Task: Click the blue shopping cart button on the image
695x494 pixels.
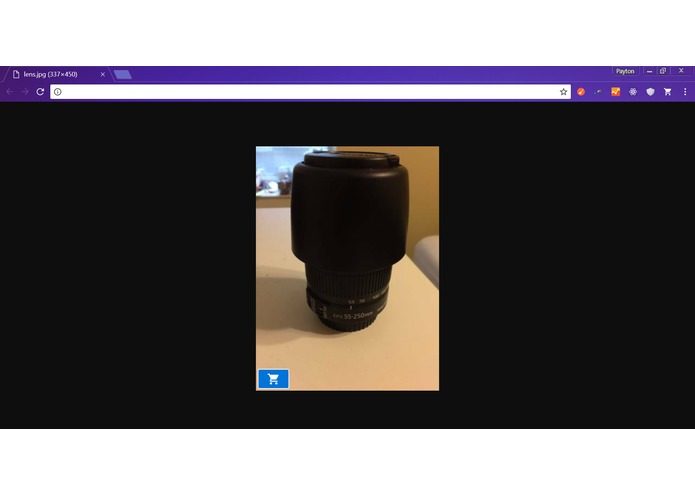Action: (x=273, y=379)
